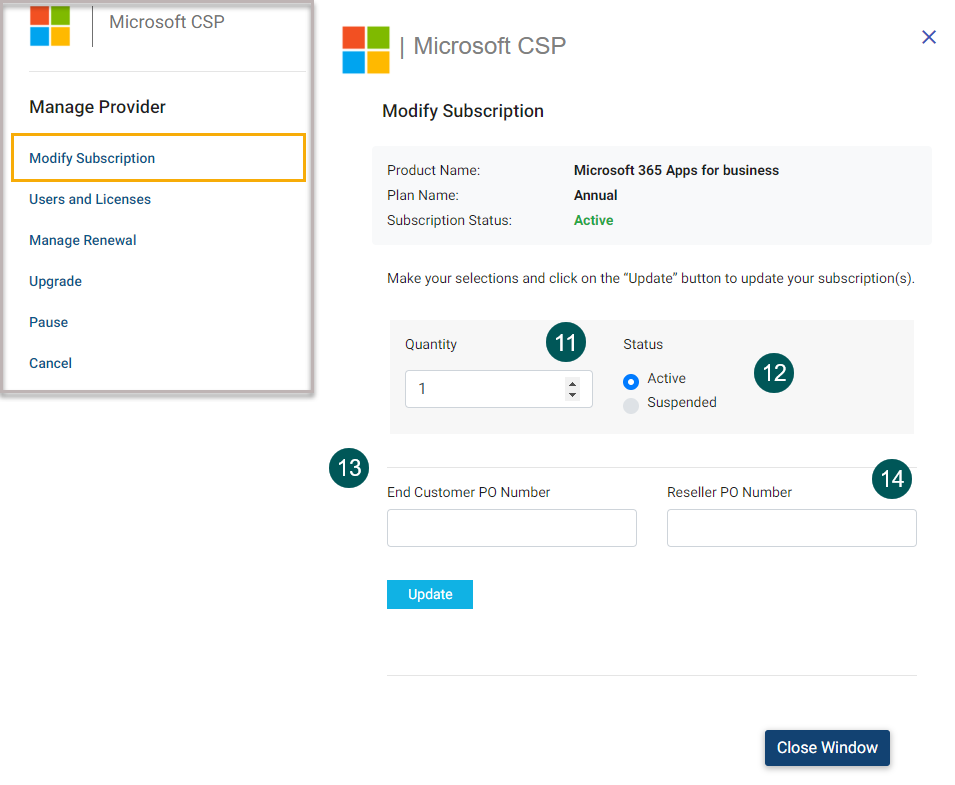
Task: Click the Quantity label
Action: click(431, 344)
